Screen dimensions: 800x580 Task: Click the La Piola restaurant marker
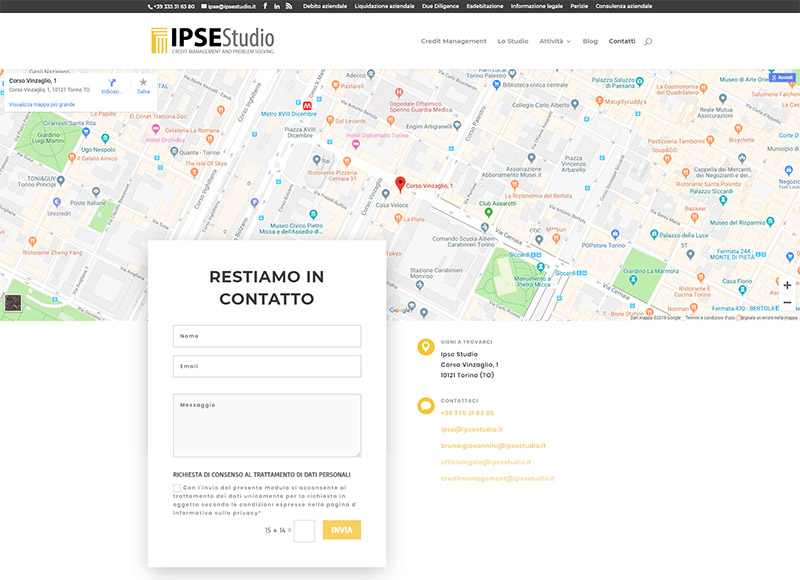(398, 218)
